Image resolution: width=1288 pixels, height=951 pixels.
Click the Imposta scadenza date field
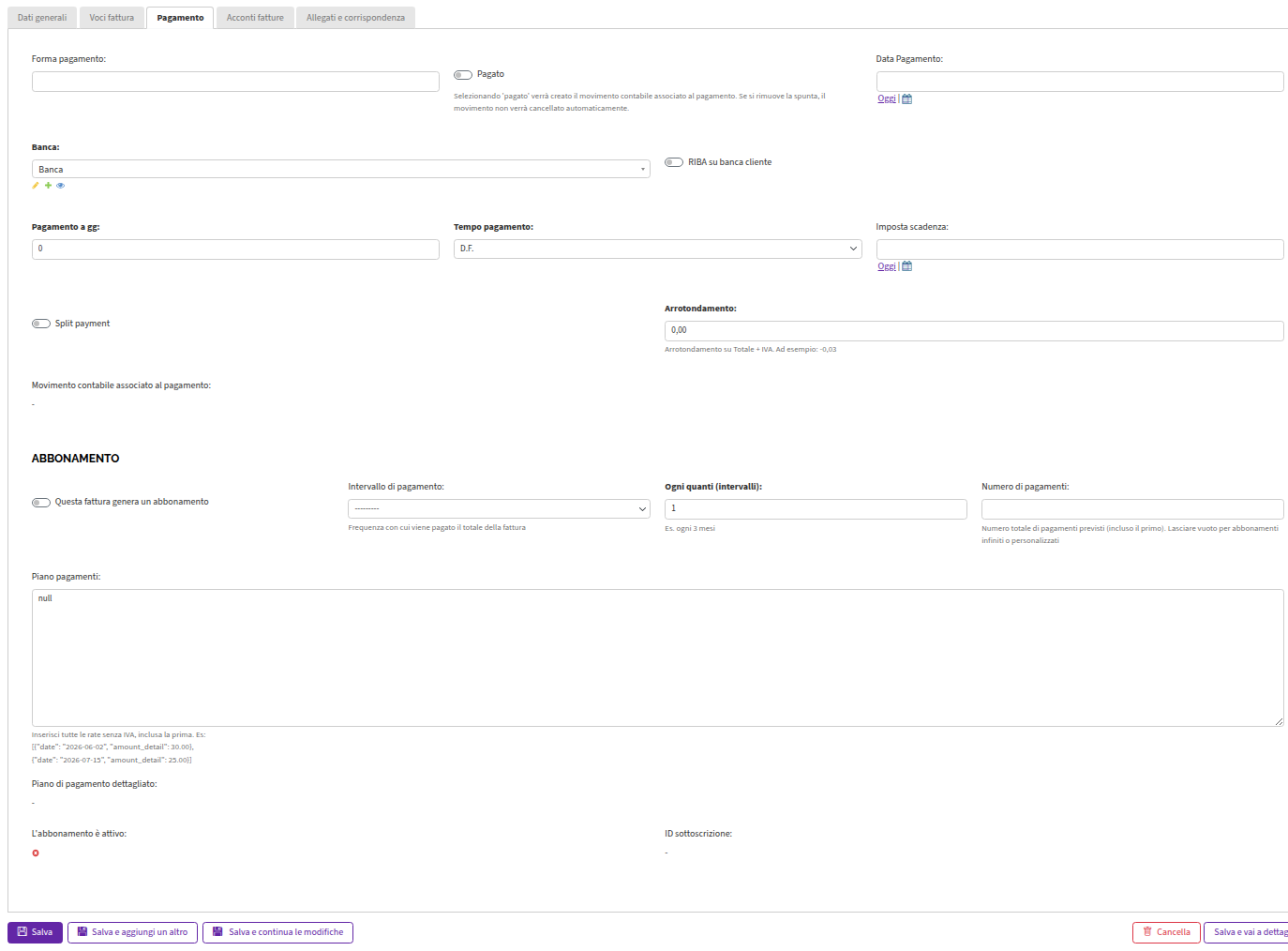[x=1080, y=249]
